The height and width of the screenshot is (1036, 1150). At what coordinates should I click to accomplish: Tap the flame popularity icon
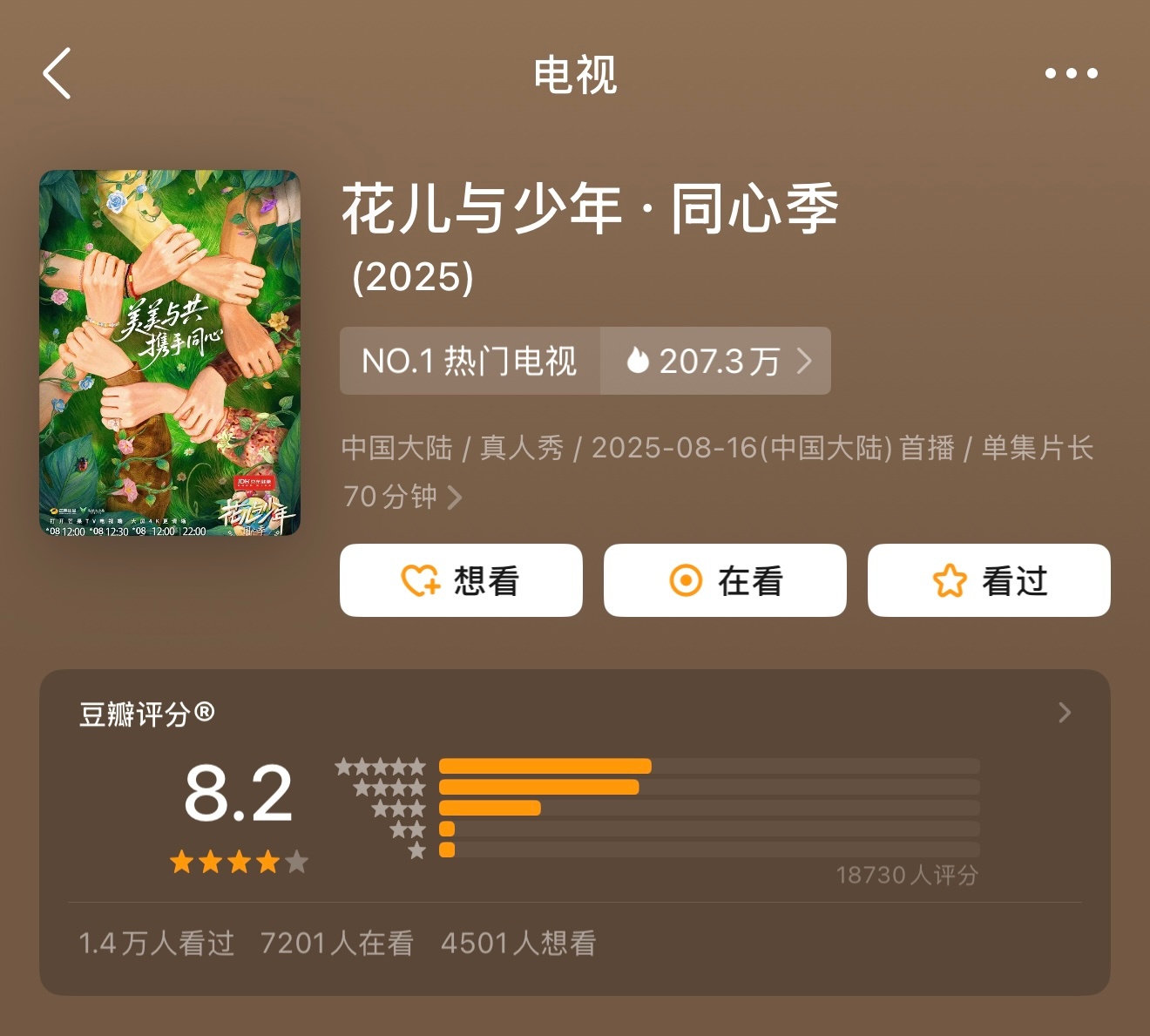pos(638,360)
